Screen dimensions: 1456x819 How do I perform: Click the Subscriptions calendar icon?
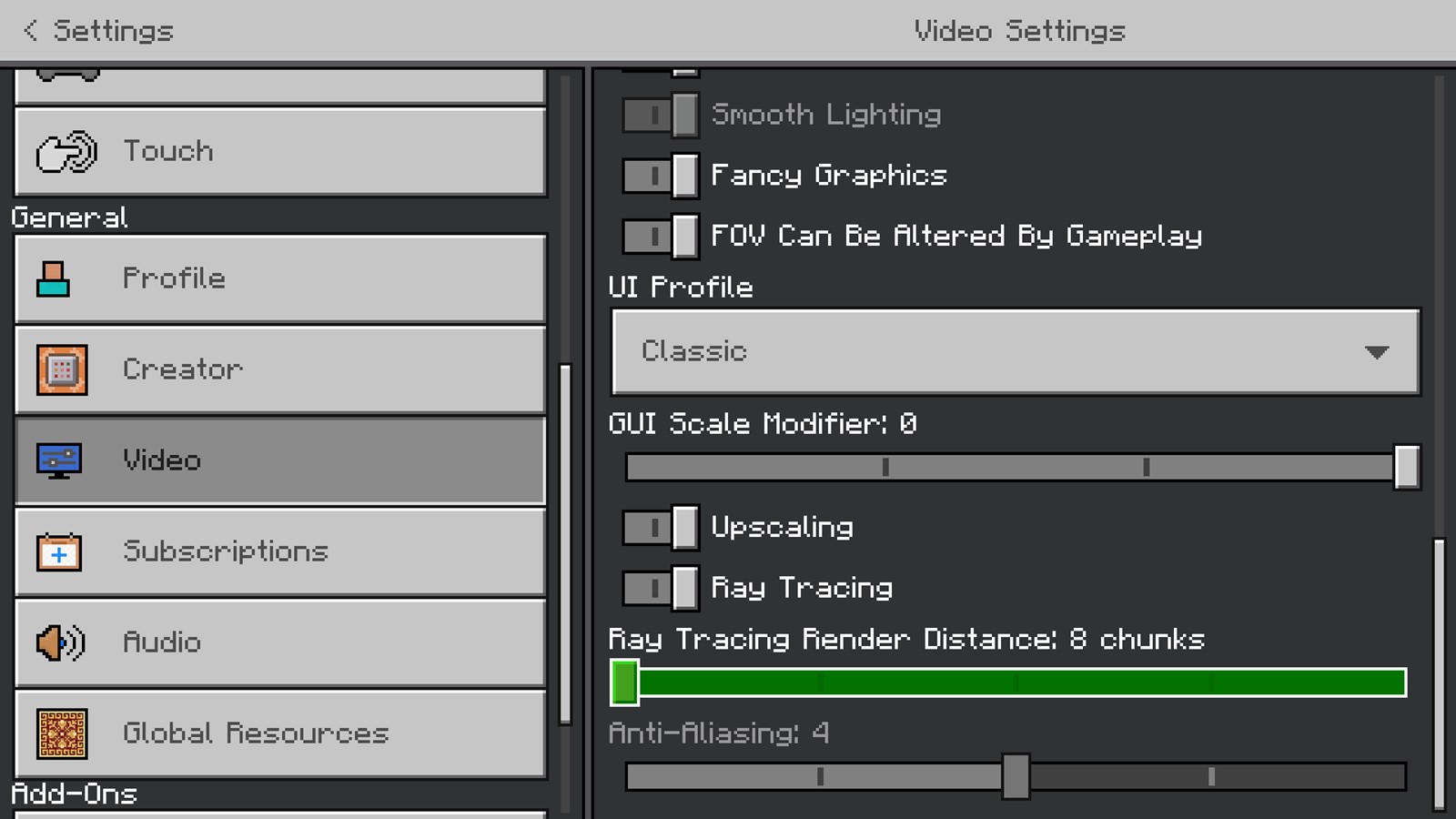[x=59, y=551]
